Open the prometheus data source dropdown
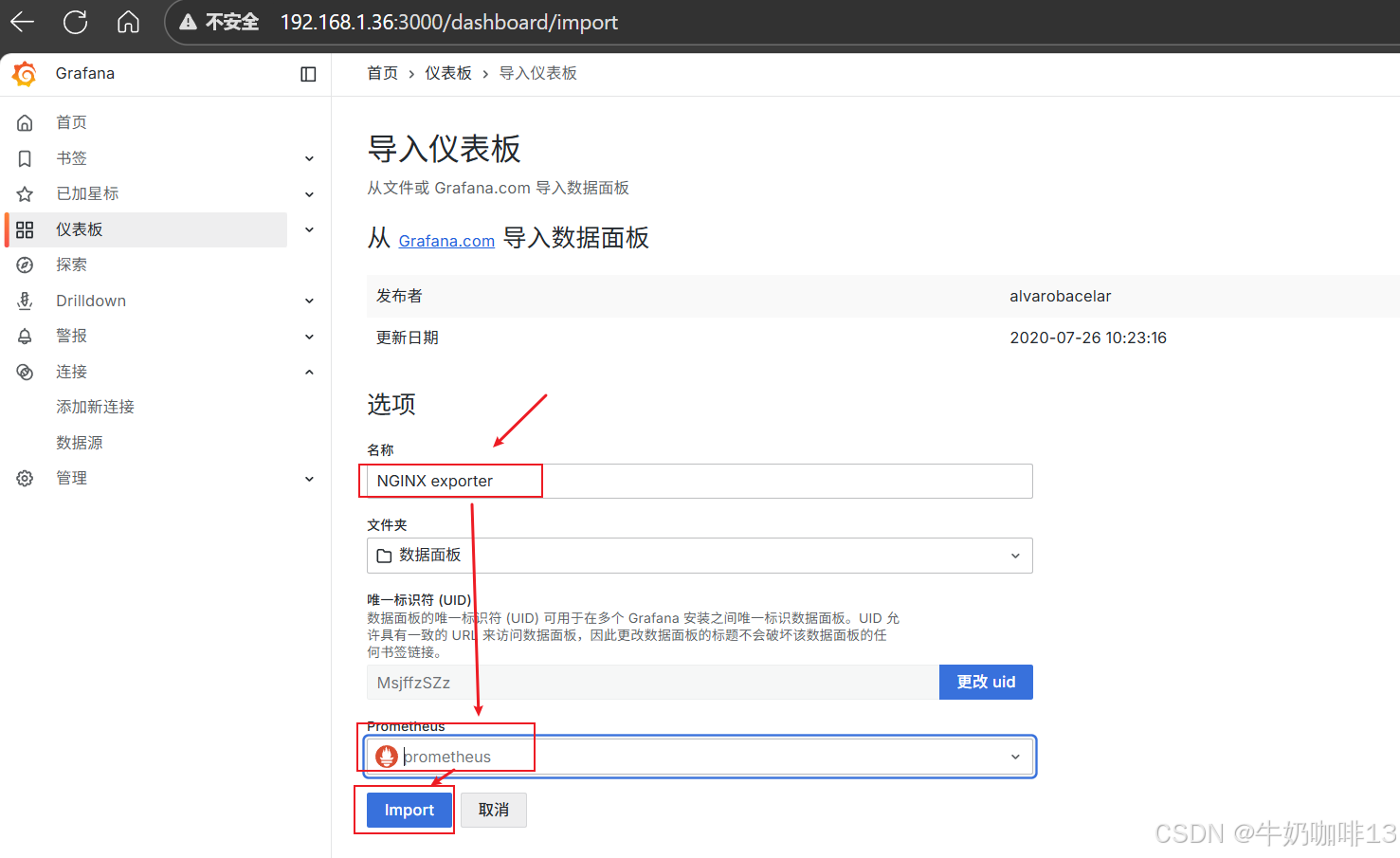 click(x=700, y=757)
